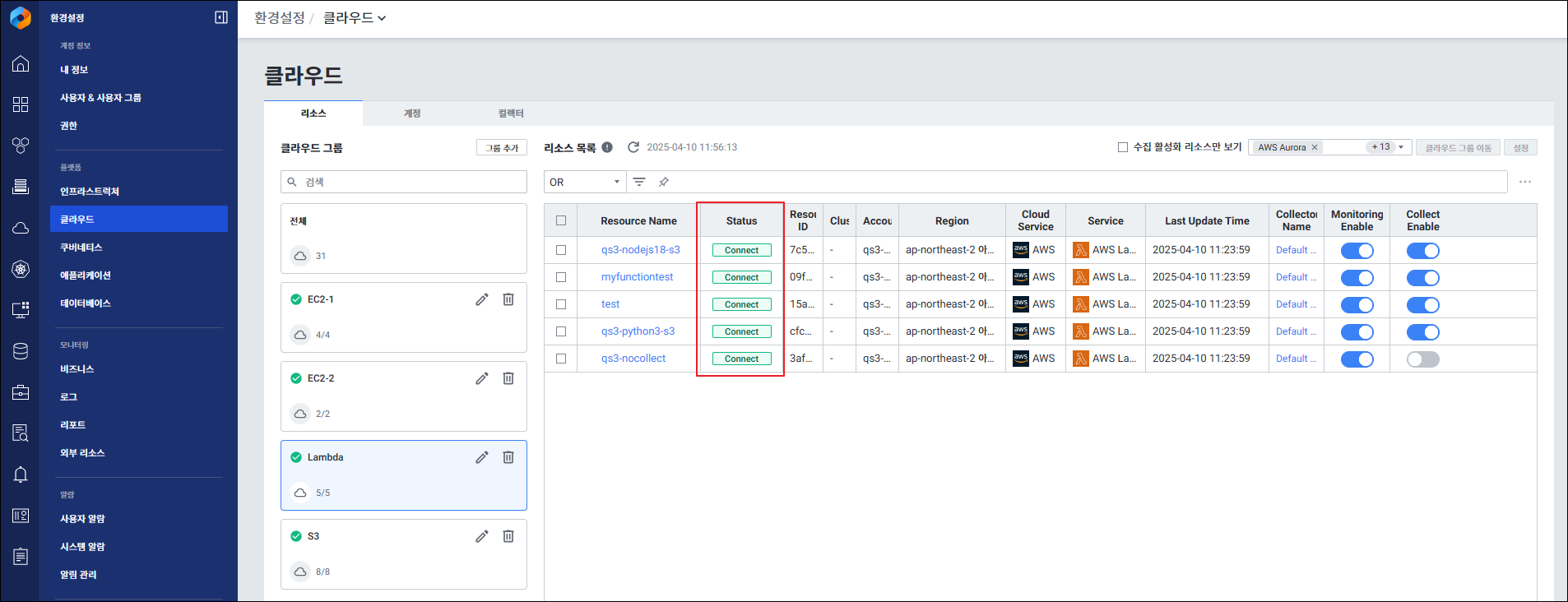The height and width of the screenshot is (602, 1568).
Task: Disable Collect Enable for qs3-nodejs18-s3
Action: tap(1422, 251)
